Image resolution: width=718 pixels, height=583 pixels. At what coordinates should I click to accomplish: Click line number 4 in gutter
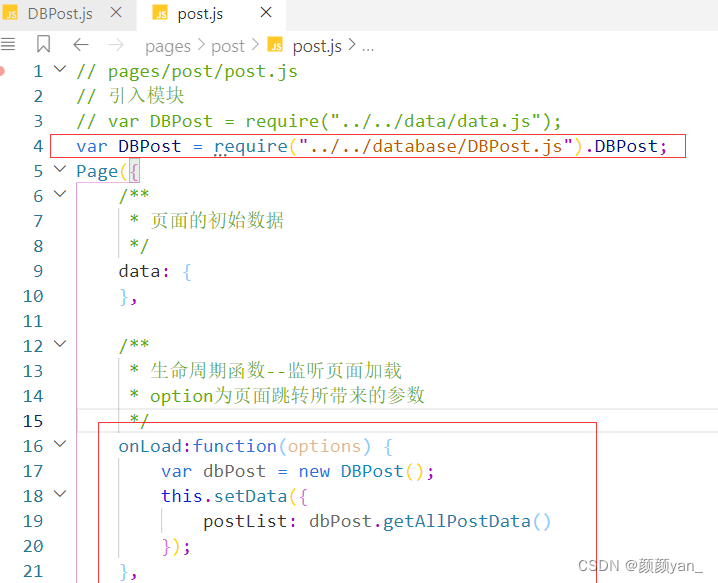[x=38, y=146]
